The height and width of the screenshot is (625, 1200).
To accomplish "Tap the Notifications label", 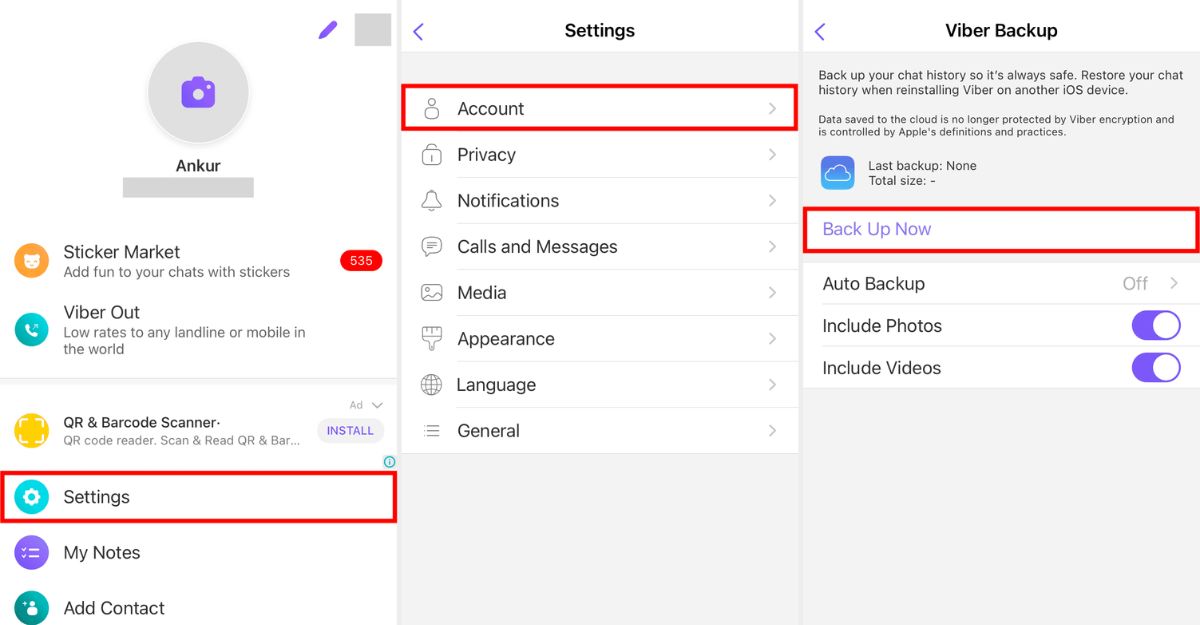I will (508, 201).
